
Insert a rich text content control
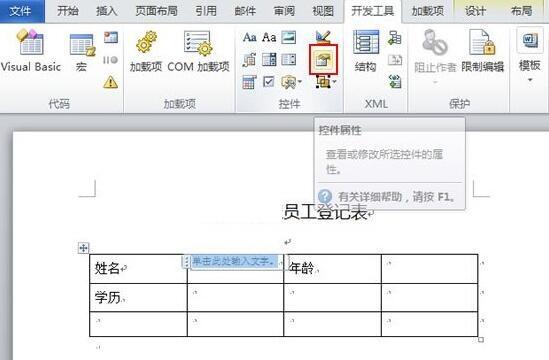(249, 37)
